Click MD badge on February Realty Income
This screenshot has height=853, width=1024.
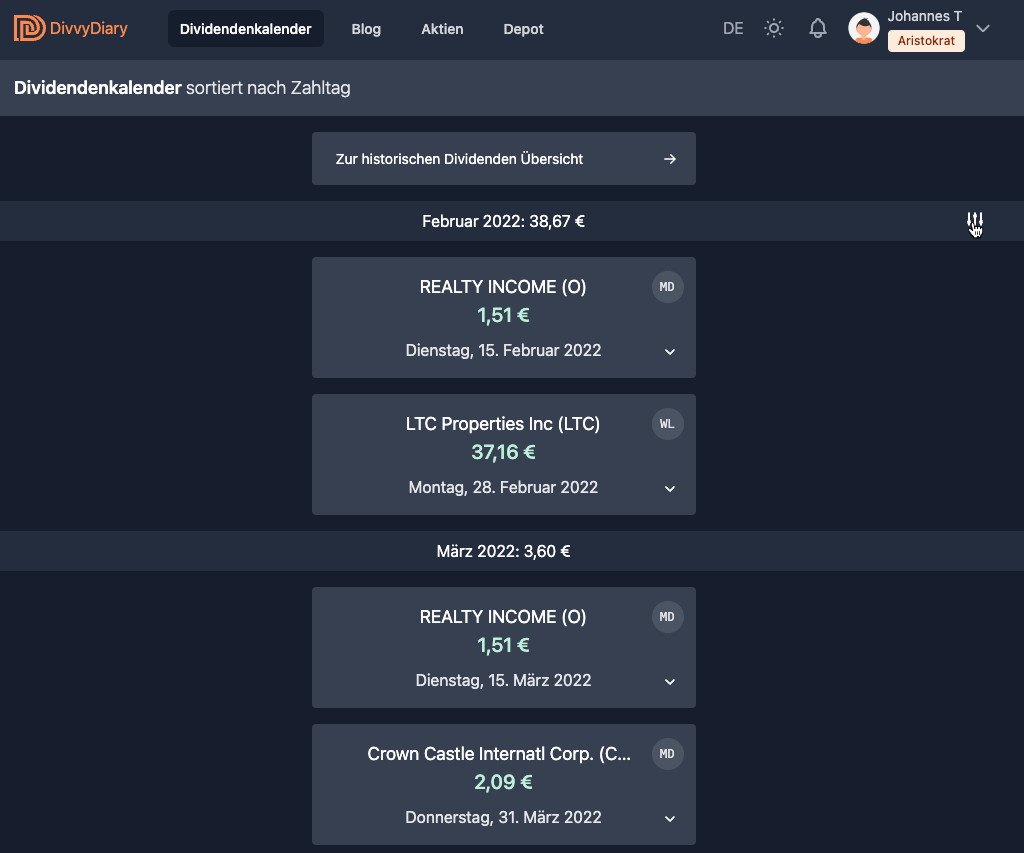pyautogui.click(x=667, y=287)
